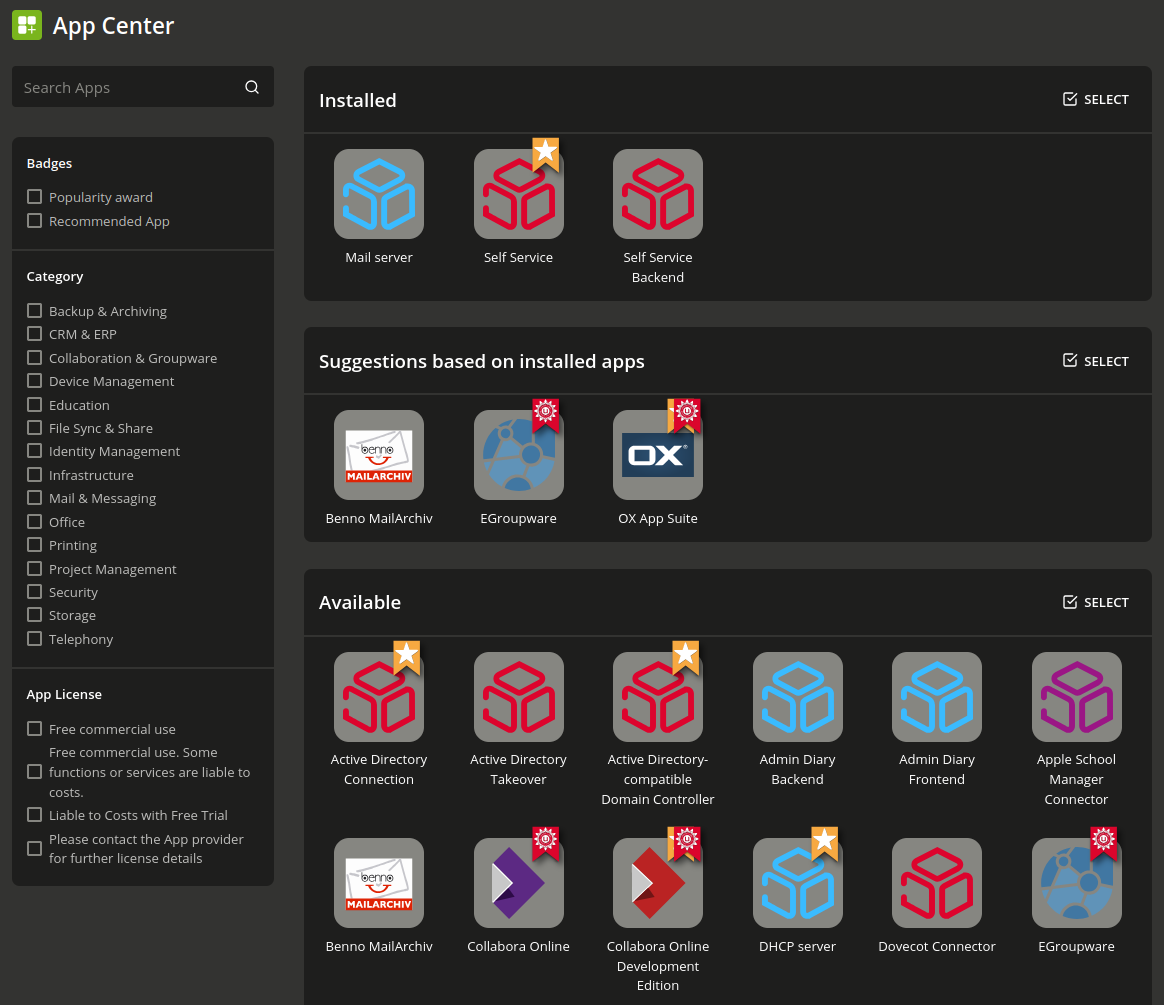Screen dimensions: 1164x1005
Task: Open the DHCP server app
Action: pos(797,881)
